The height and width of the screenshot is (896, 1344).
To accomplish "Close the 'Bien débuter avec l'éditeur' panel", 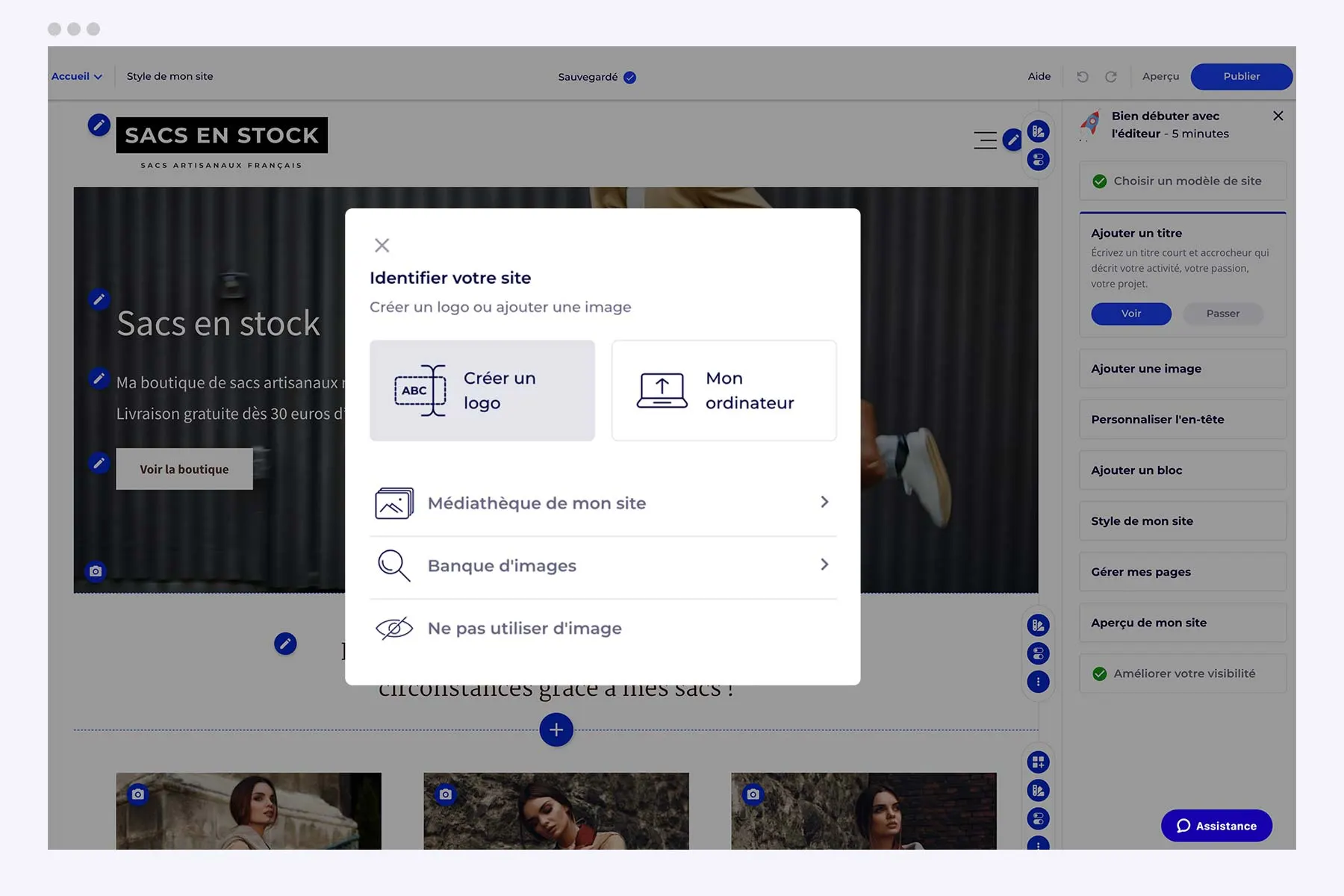I will [x=1278, y=116].
